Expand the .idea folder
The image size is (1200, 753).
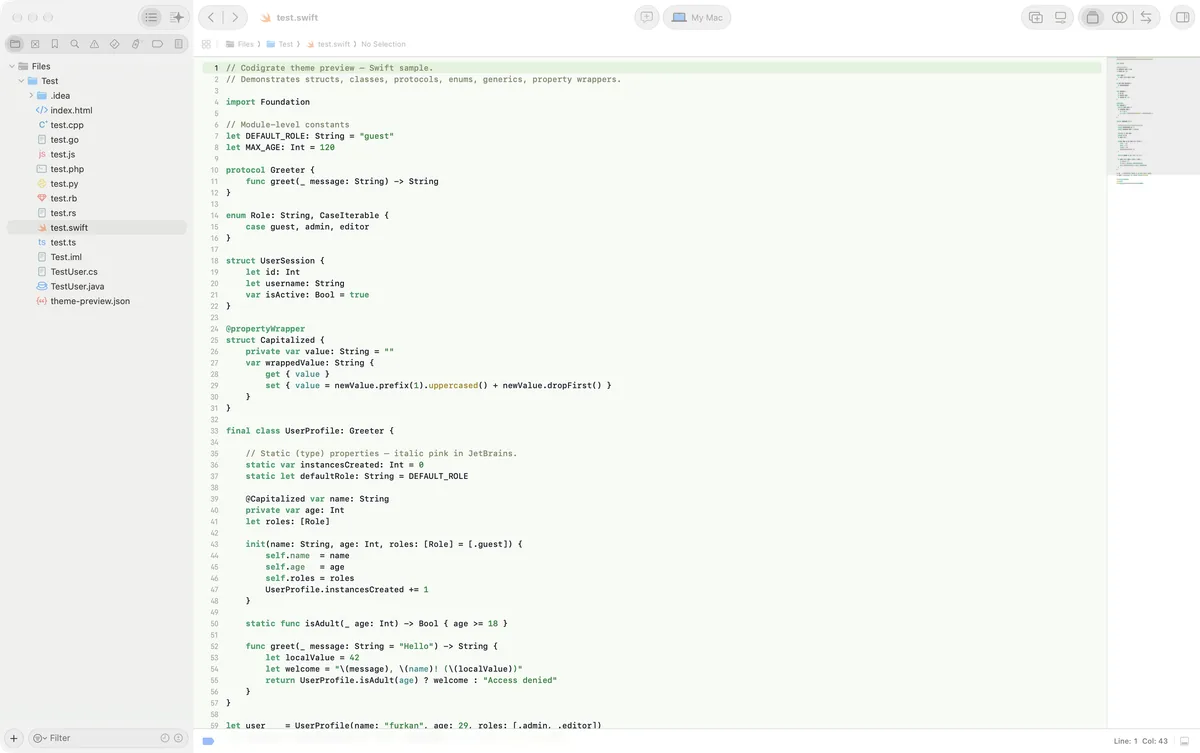[x=31, y=96]
